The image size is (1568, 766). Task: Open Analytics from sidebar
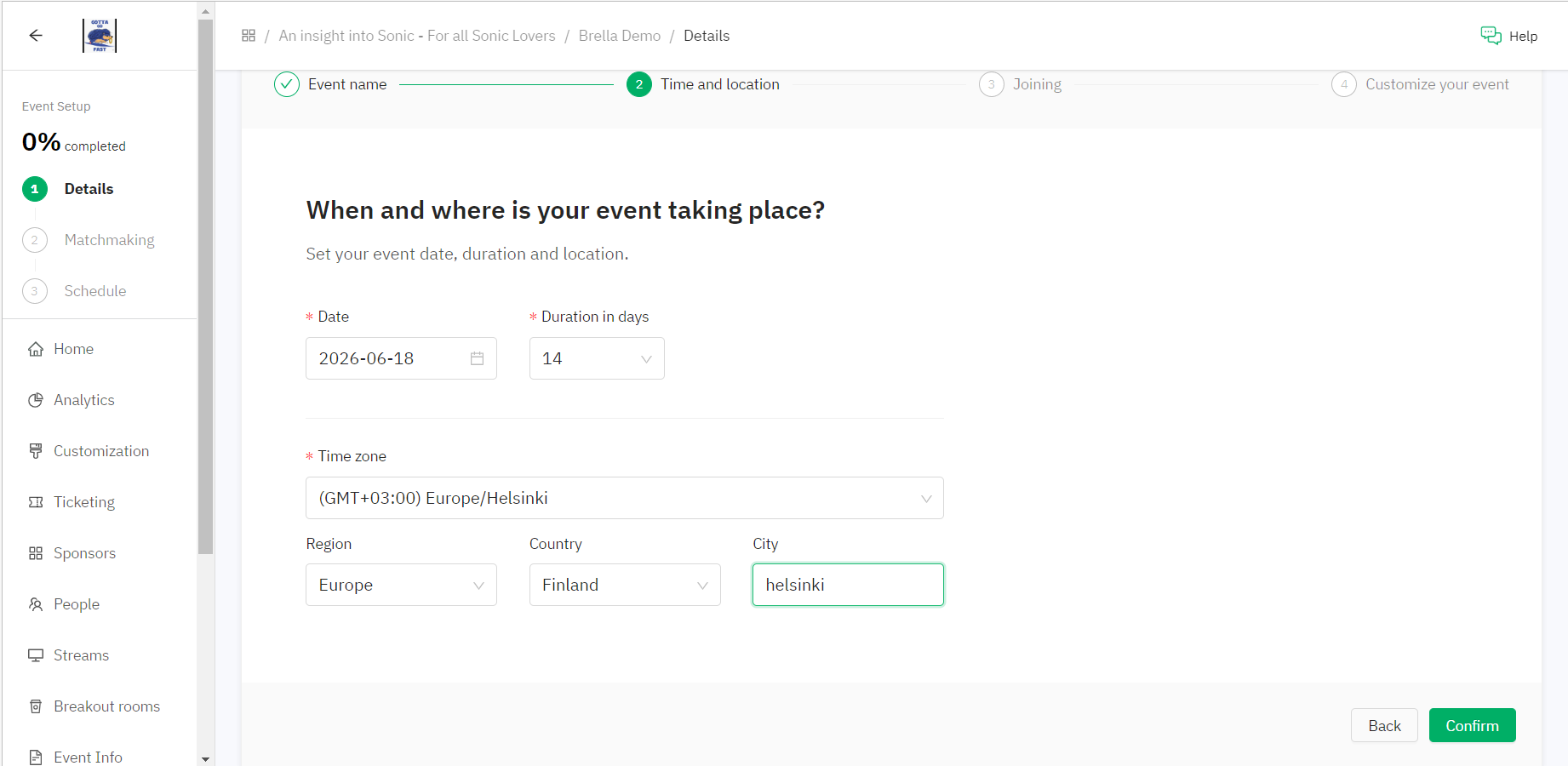[83, 400]
